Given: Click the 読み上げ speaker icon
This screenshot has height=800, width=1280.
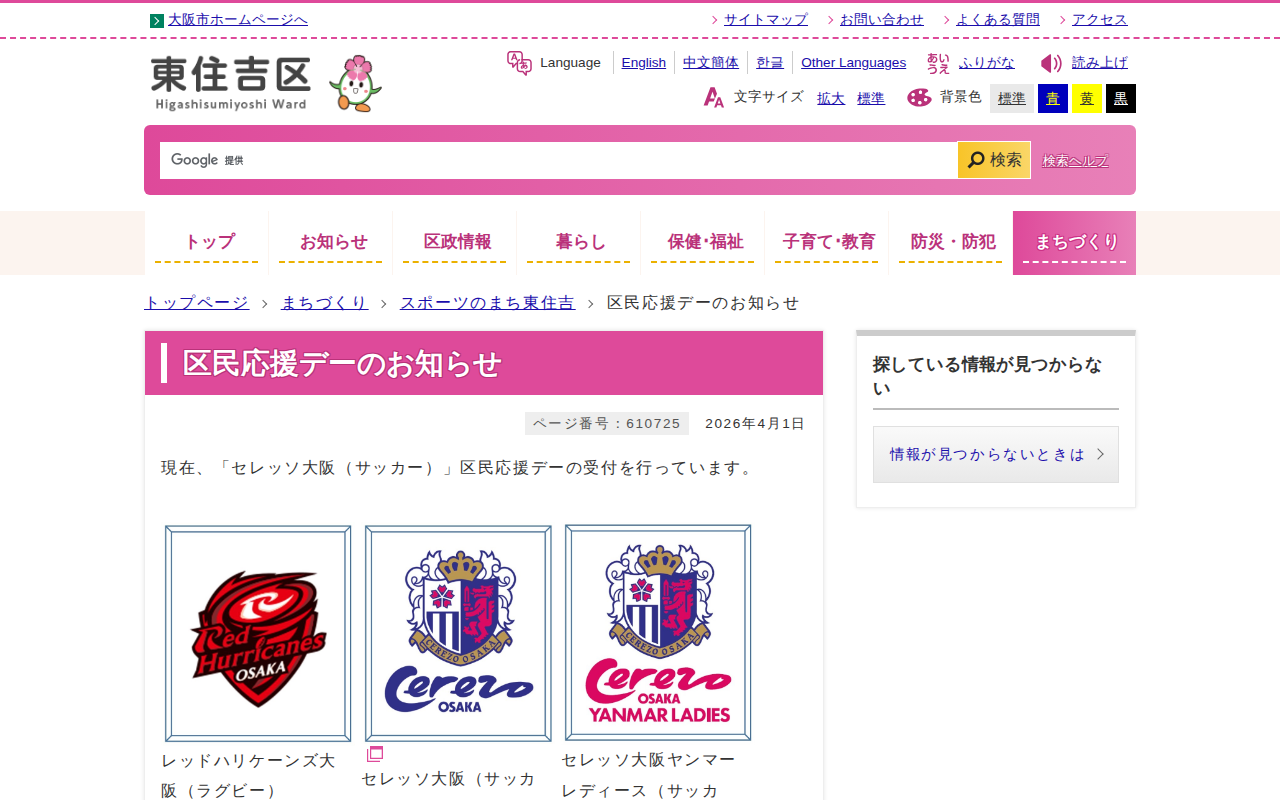Looking at the screenshot, I should point(1051,63).
